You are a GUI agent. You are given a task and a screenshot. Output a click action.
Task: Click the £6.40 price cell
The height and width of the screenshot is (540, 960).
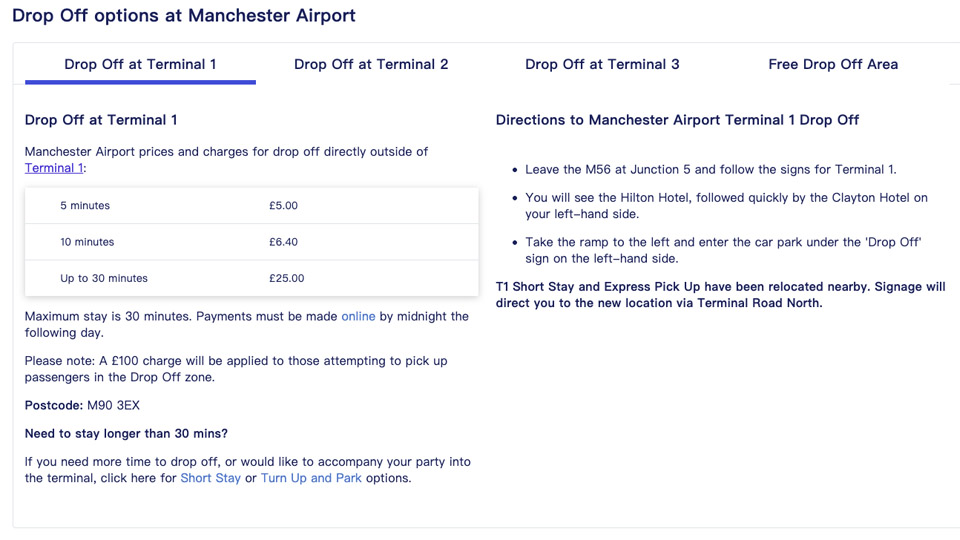[283, 242]
